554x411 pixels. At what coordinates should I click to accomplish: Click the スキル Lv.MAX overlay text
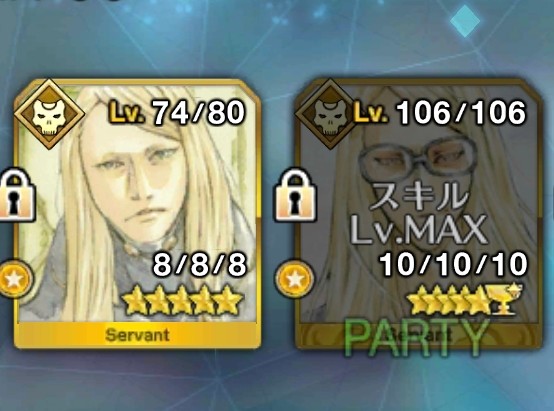point(419,213)
